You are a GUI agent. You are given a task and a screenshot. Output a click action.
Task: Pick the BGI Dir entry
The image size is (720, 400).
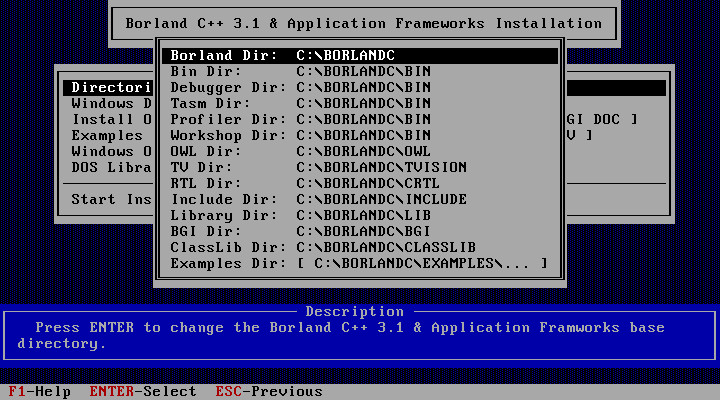[360, 232]
